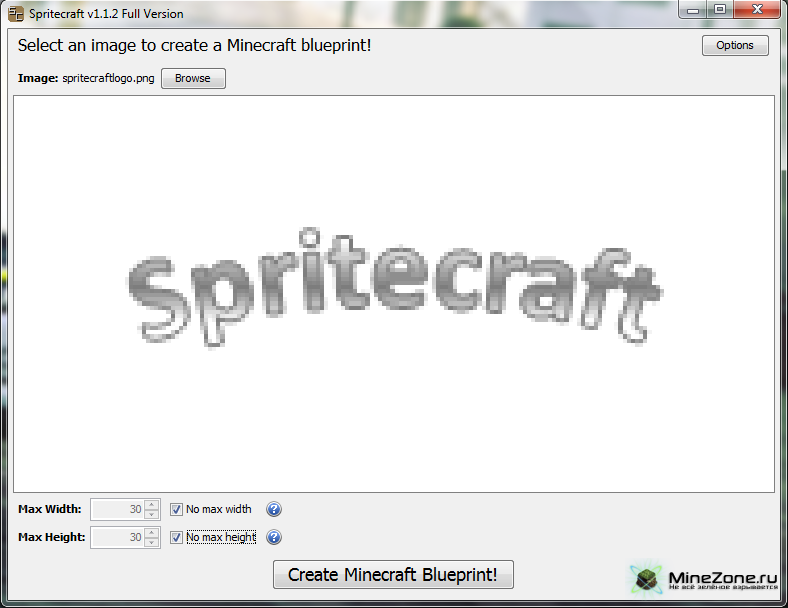Increase Max Width with the up arrow

152,505
